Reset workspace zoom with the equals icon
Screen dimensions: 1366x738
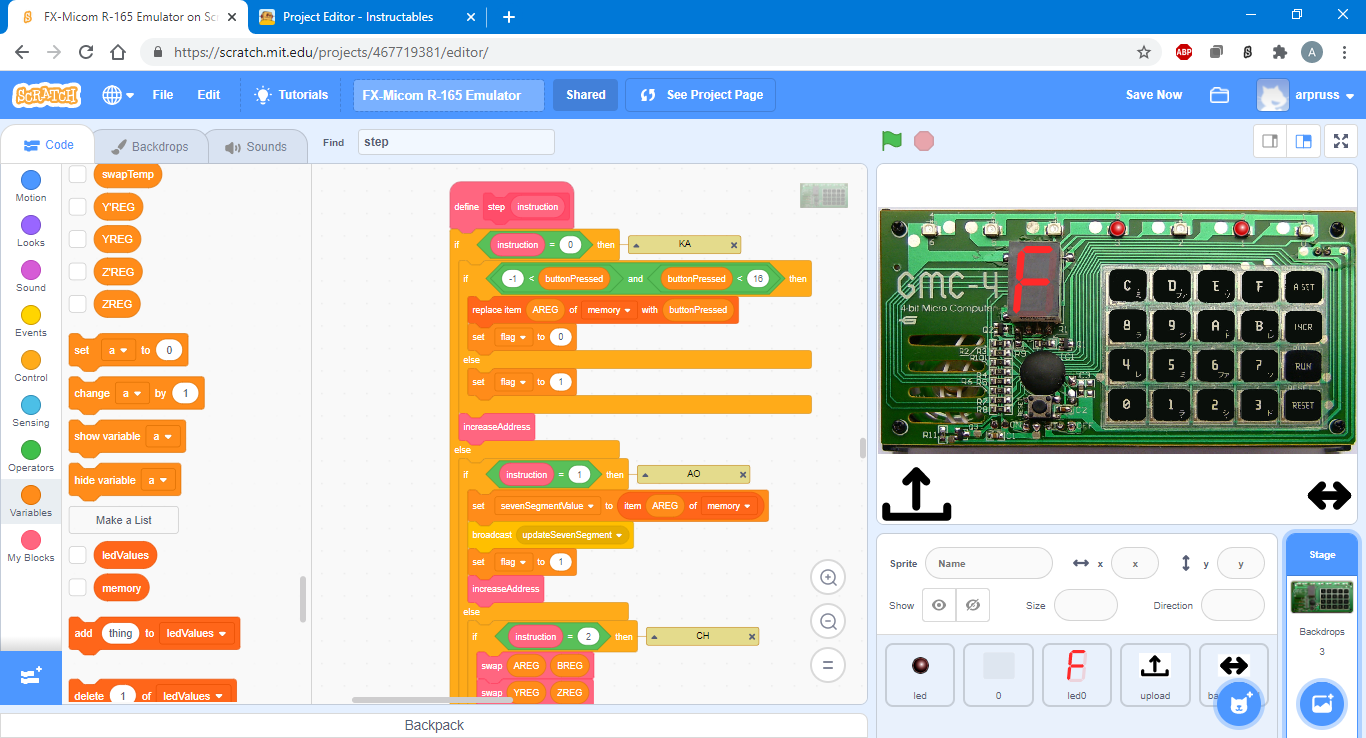pyautogui.click(x=828, y=665)
